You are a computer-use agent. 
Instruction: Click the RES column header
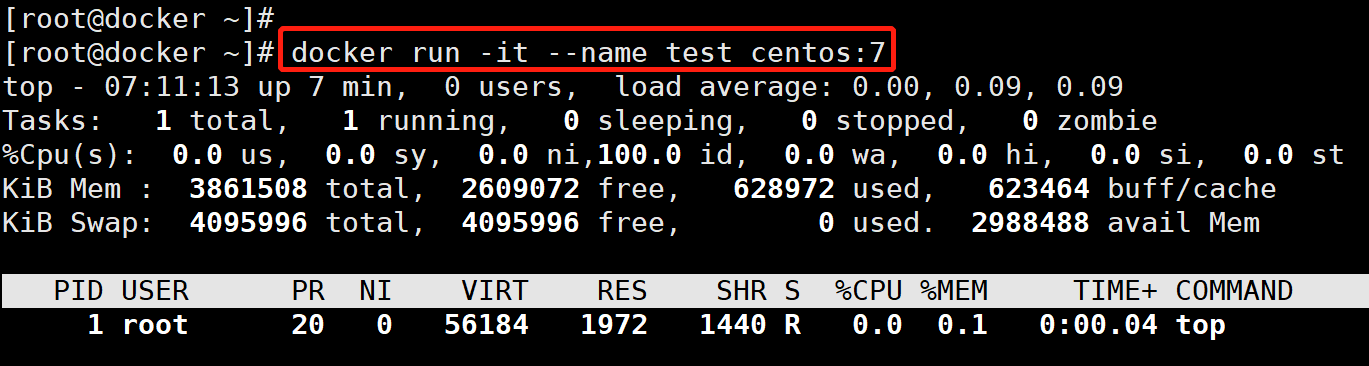click(x=622, y=291)
